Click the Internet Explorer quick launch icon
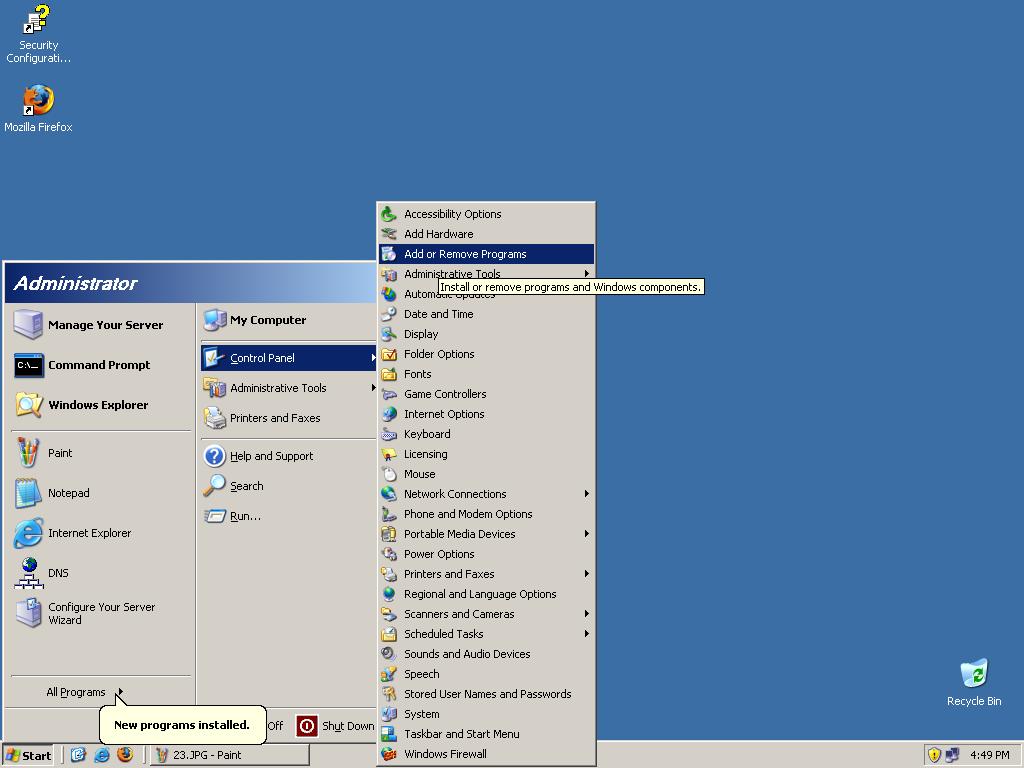Viewport: 1024px width, 768px height. pos(102,755)
